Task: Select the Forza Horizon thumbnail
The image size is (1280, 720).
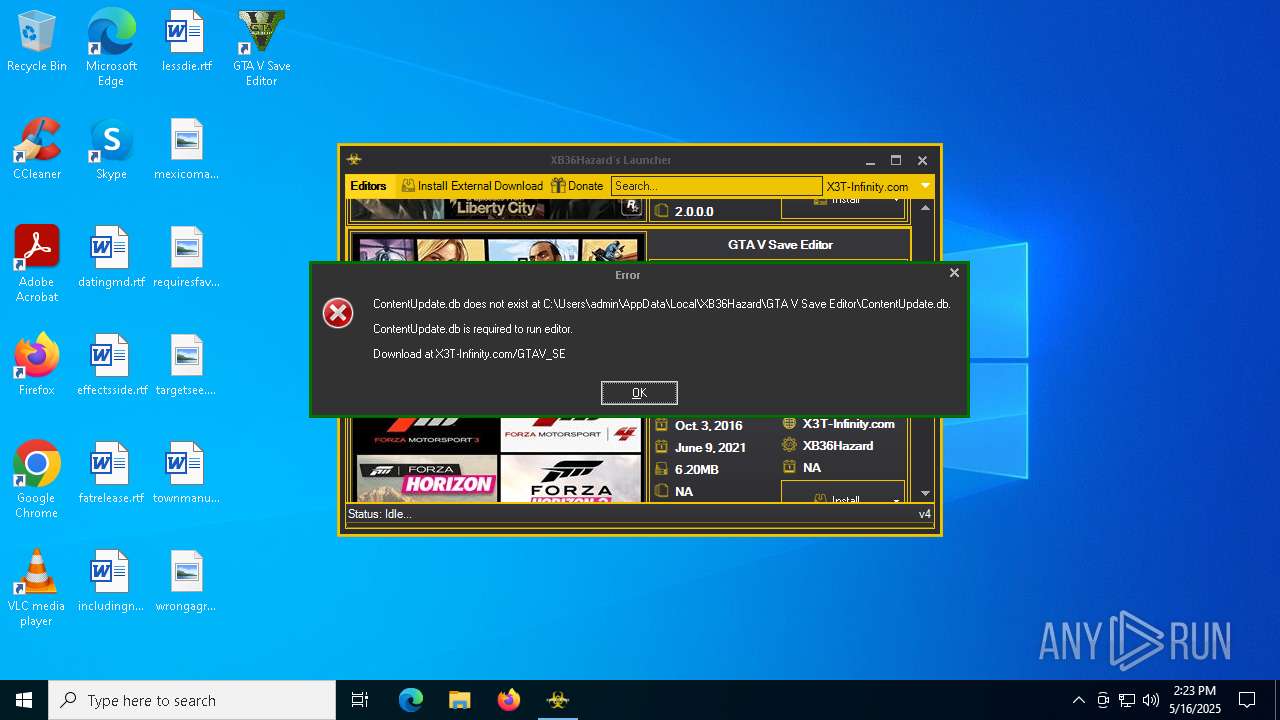Action: [427, 478]
